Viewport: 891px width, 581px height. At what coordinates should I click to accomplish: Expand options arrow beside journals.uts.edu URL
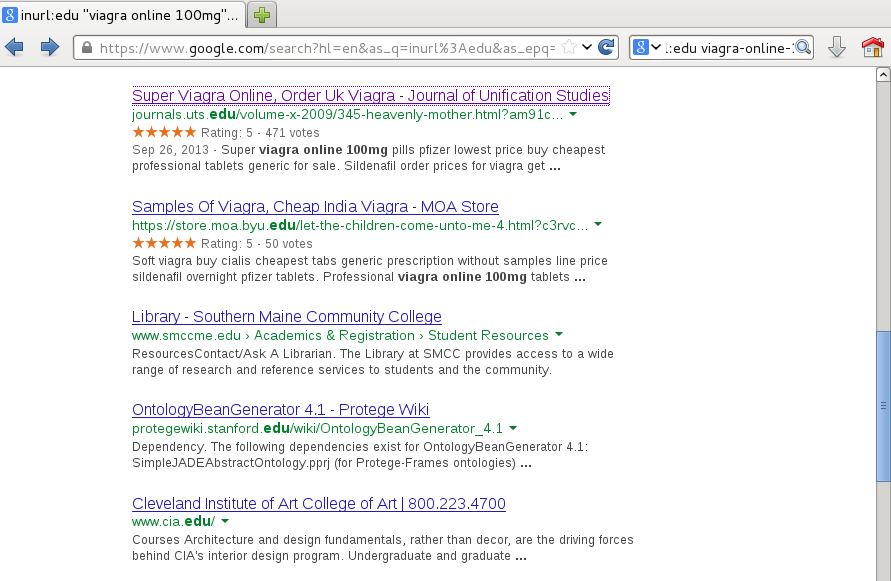tap(573, 114)
